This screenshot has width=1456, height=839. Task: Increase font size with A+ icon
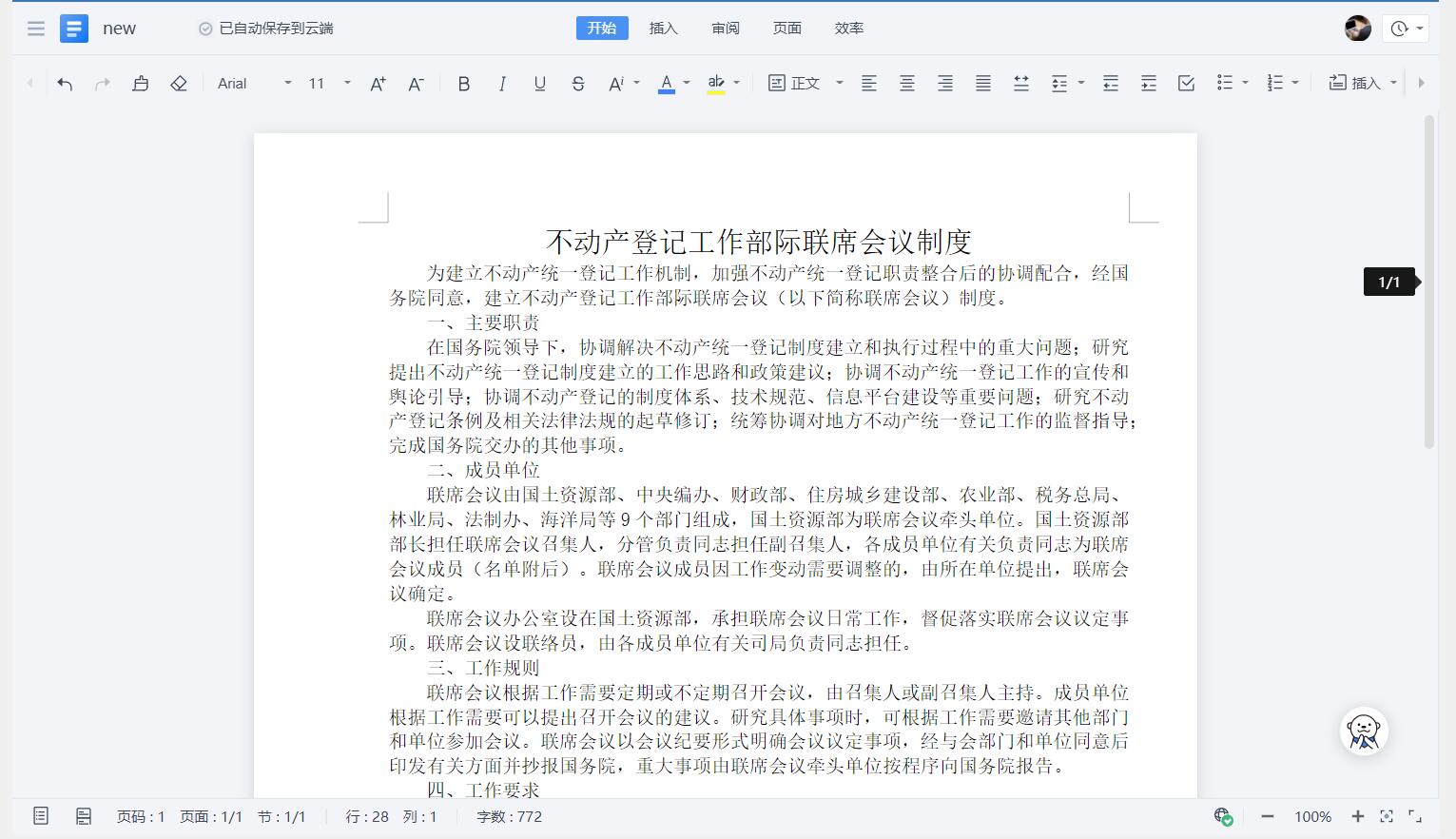[x=378, y=84]
